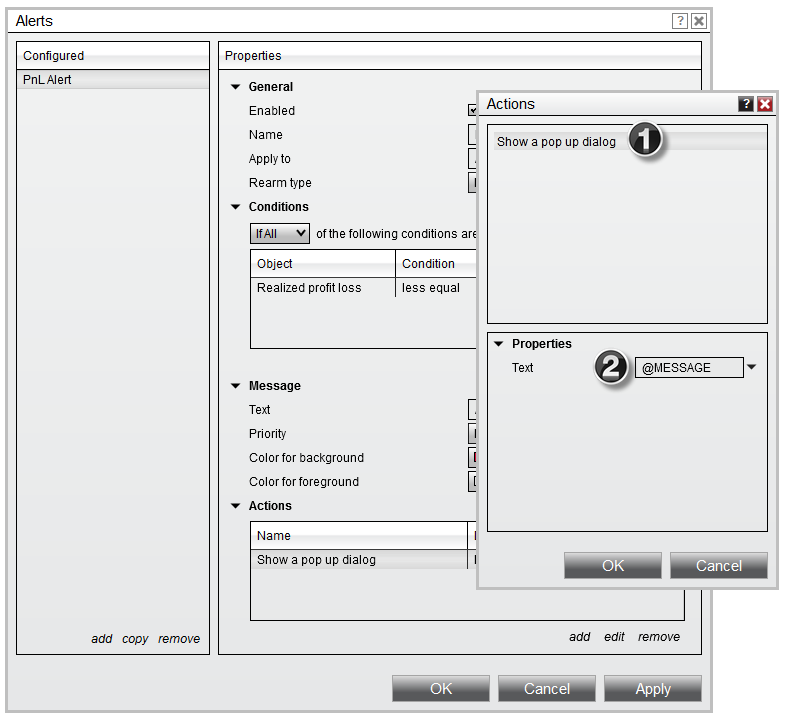Close the Alerts window using X icon
The width and height of the screenshot is (787, 720).
point(698,21)
